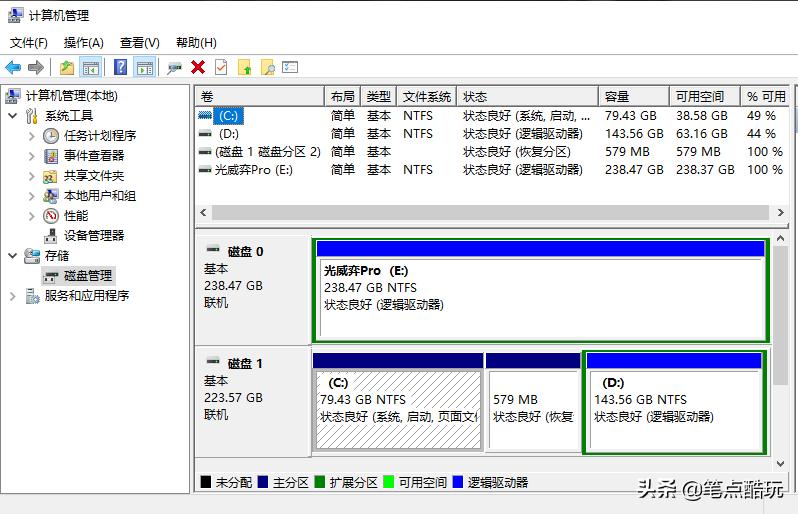This screenshot has width=798, height=514.
Task: Select the Local Users and Groups icon (本地用户和组)
Action: pos(50,196)
